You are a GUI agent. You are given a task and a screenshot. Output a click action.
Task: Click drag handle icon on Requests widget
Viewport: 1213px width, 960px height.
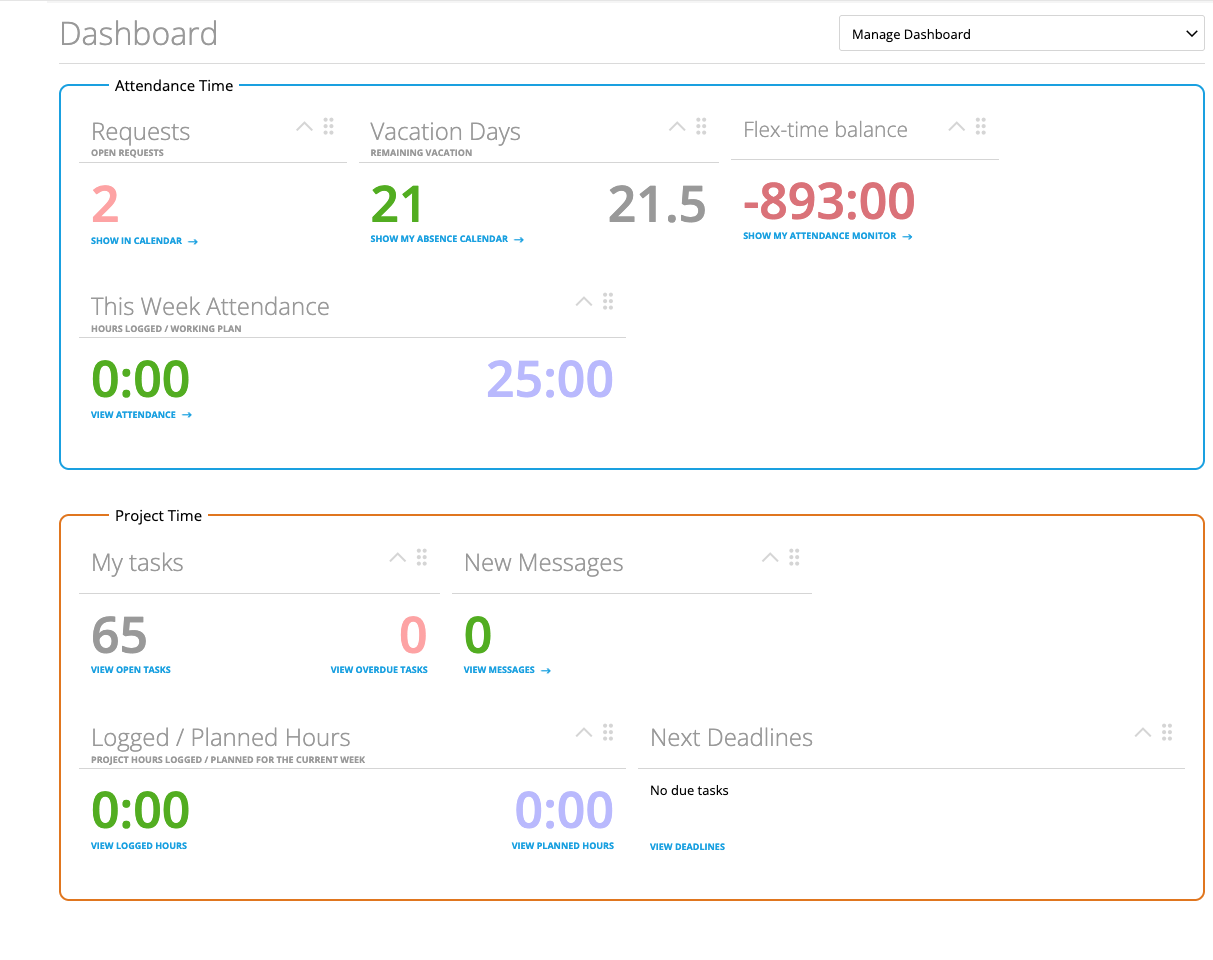click(328, 127)
